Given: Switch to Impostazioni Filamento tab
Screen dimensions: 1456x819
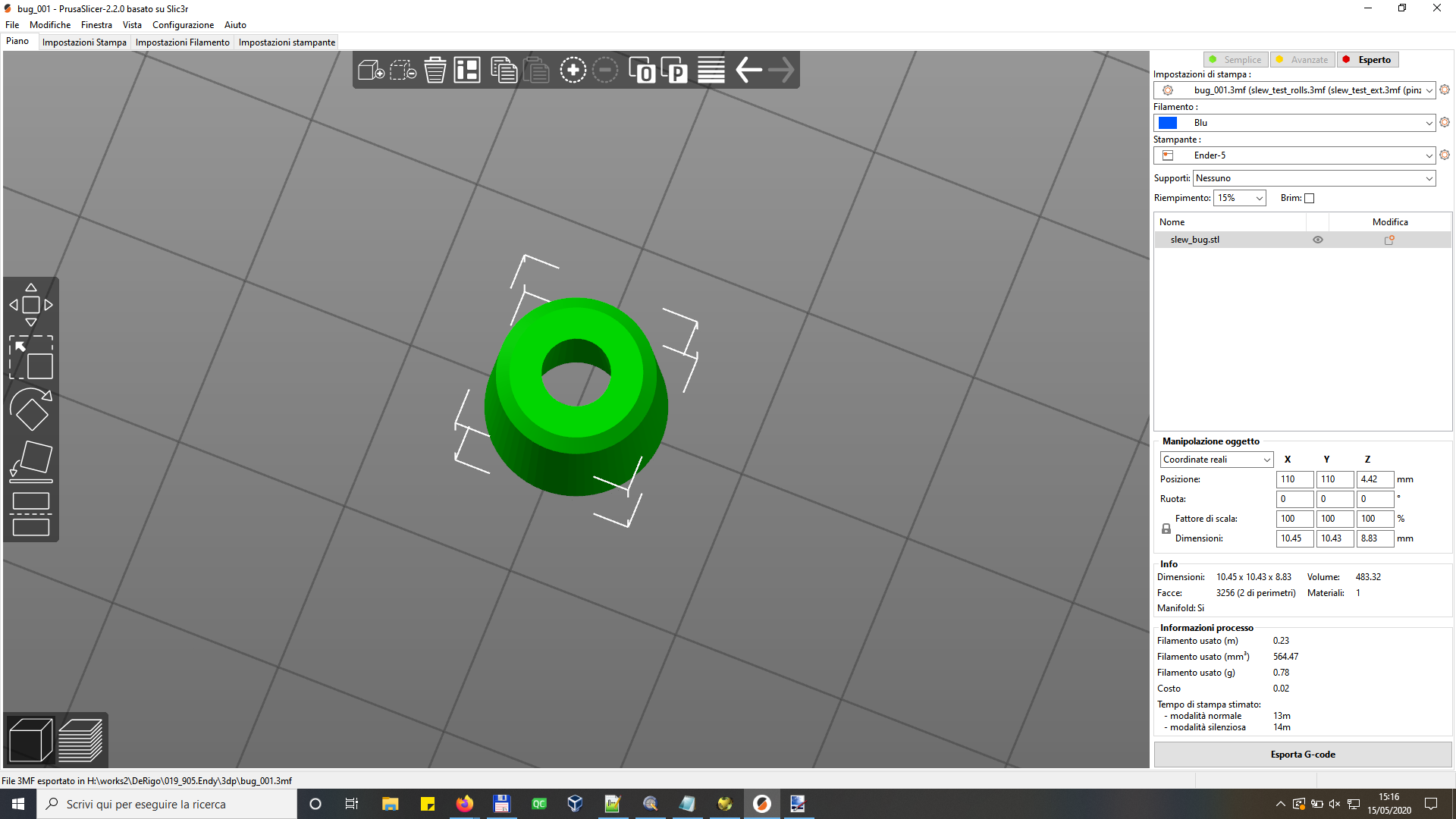Looking at the screenshot, I should [182, 42].
